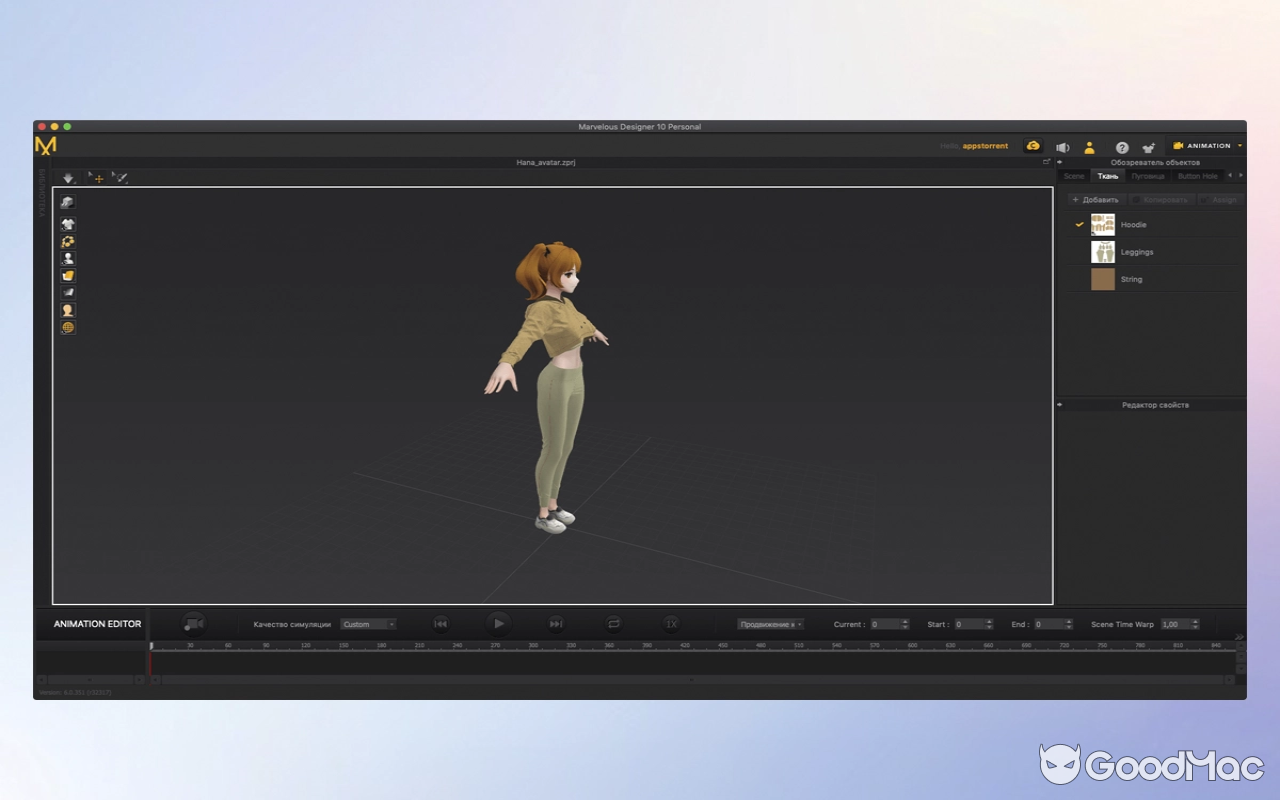Click the garment/shirt tool icon in the sidebar
Screen dimensions: 1280x800
(67, 223)
